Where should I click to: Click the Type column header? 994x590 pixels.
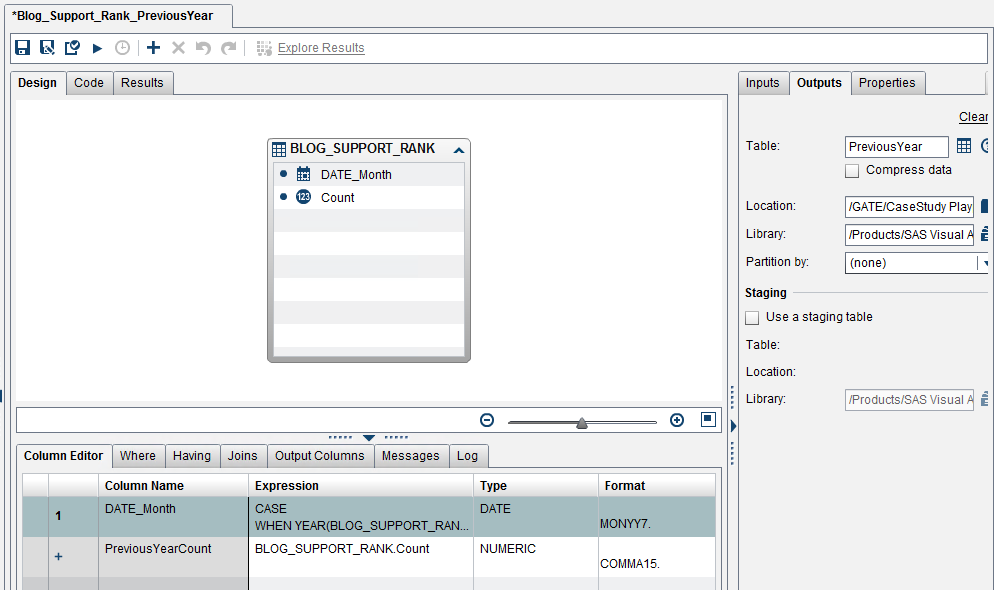click(x=536, y=485)
